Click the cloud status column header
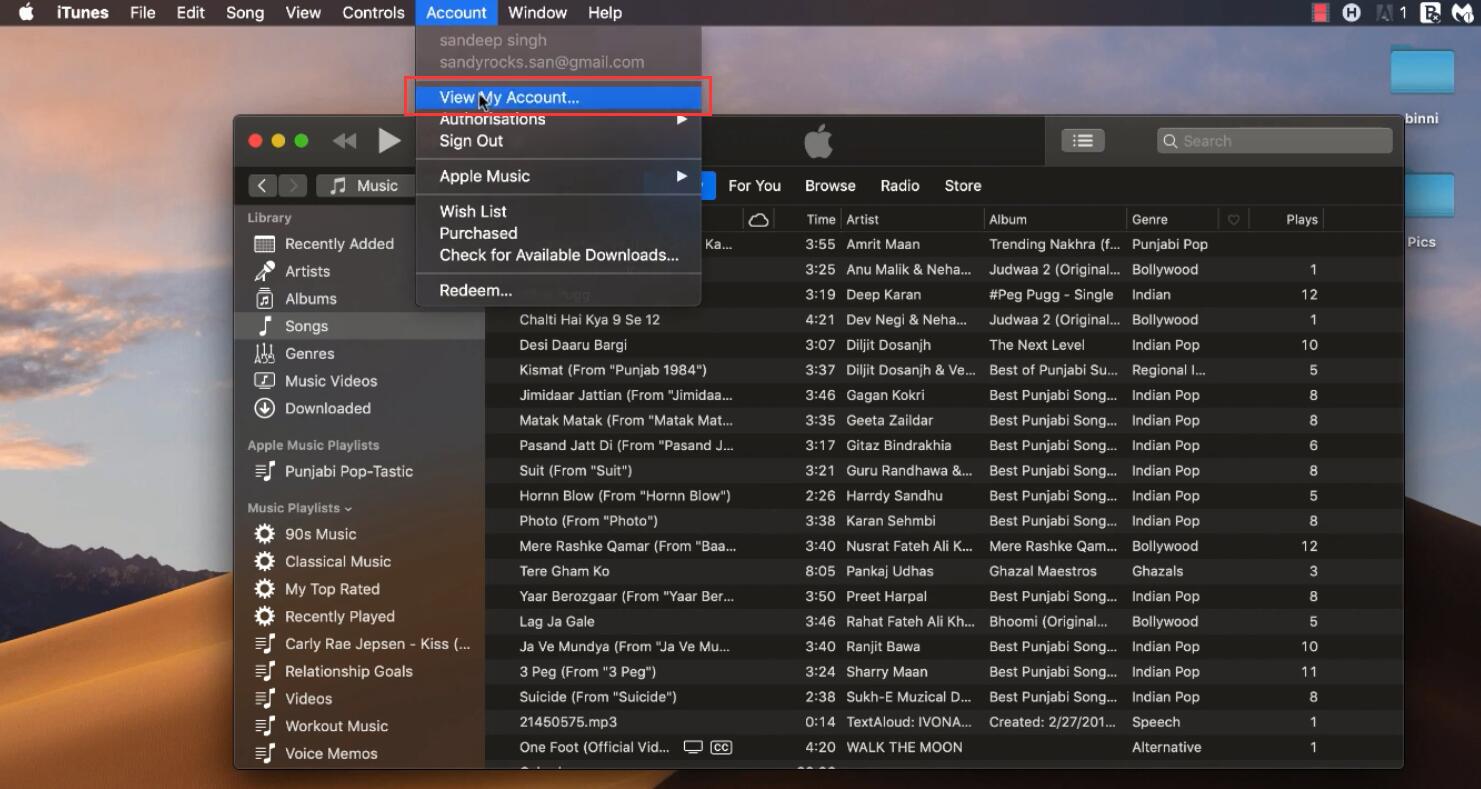The height and width of the screenshot is (789, 1481). (759, 219)
